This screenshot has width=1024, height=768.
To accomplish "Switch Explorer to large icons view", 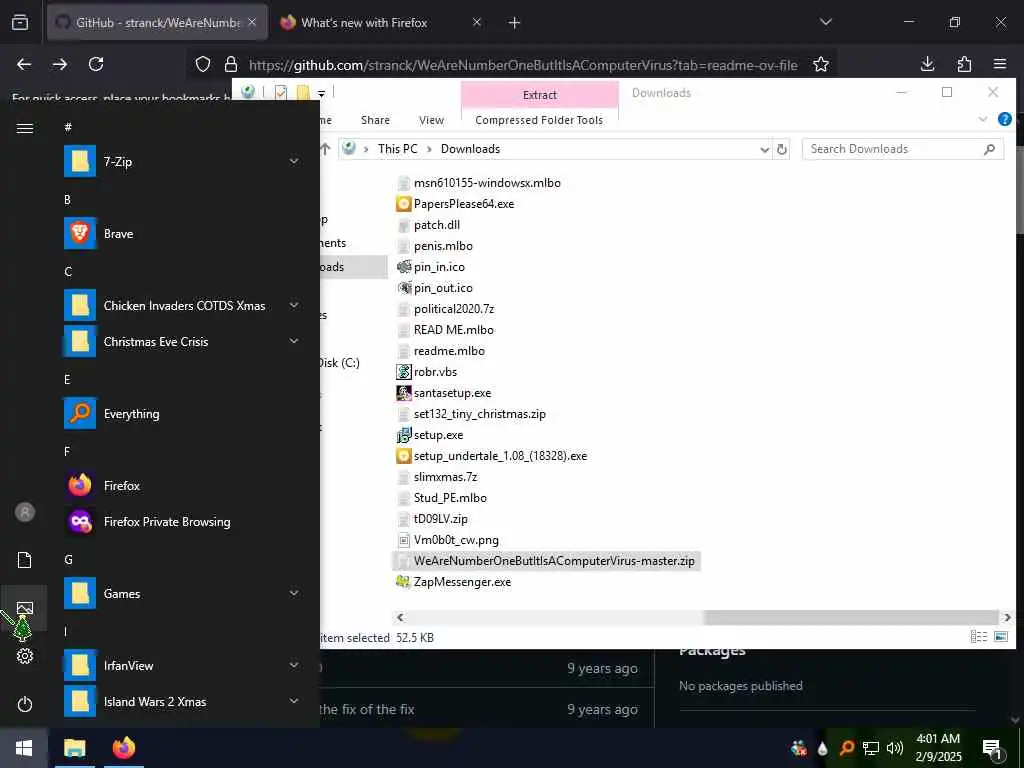I will pyautogui.click(x=1000, y=637).
